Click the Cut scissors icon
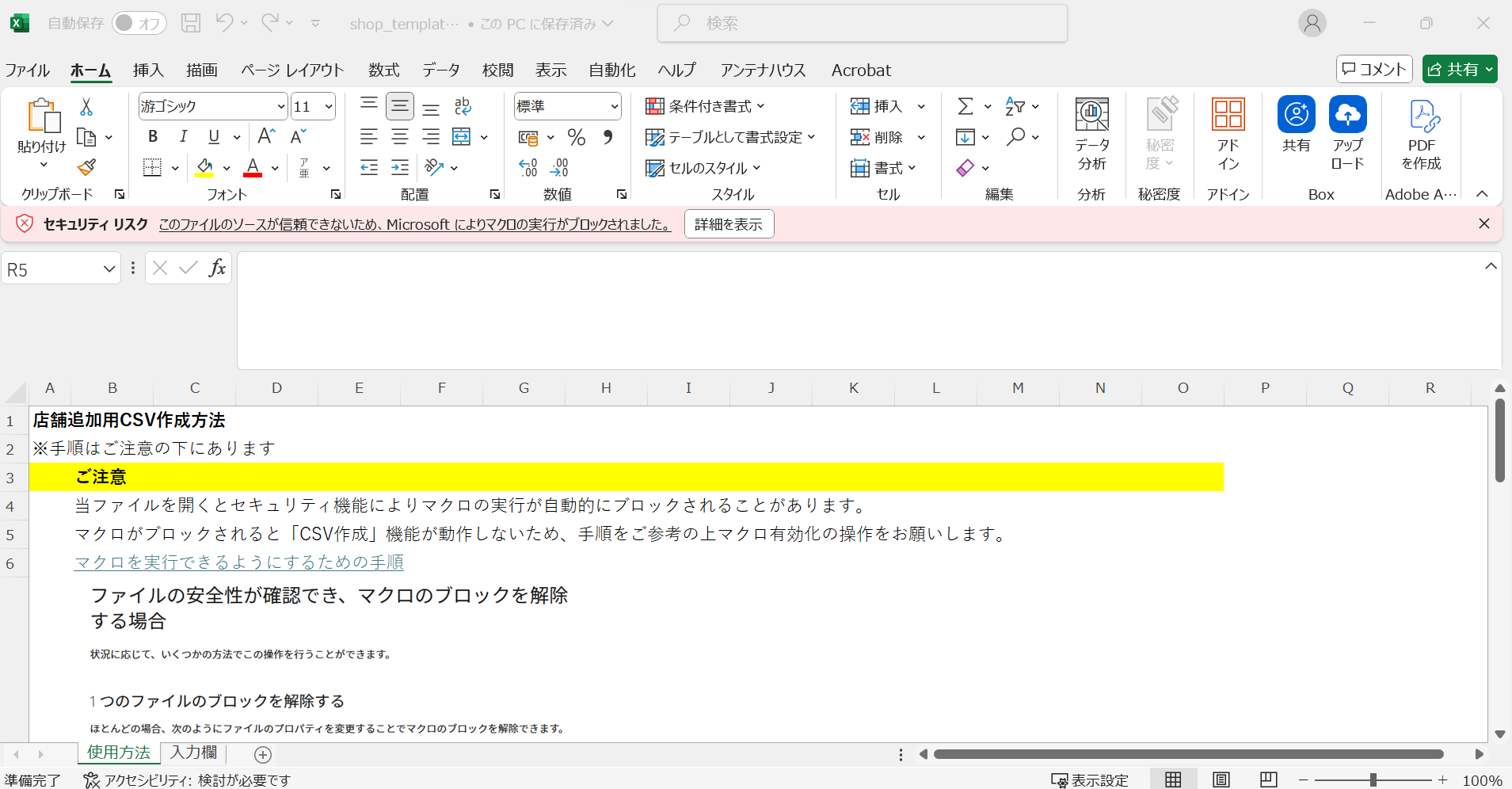1512x789 pixels. [x=86, y=106]
